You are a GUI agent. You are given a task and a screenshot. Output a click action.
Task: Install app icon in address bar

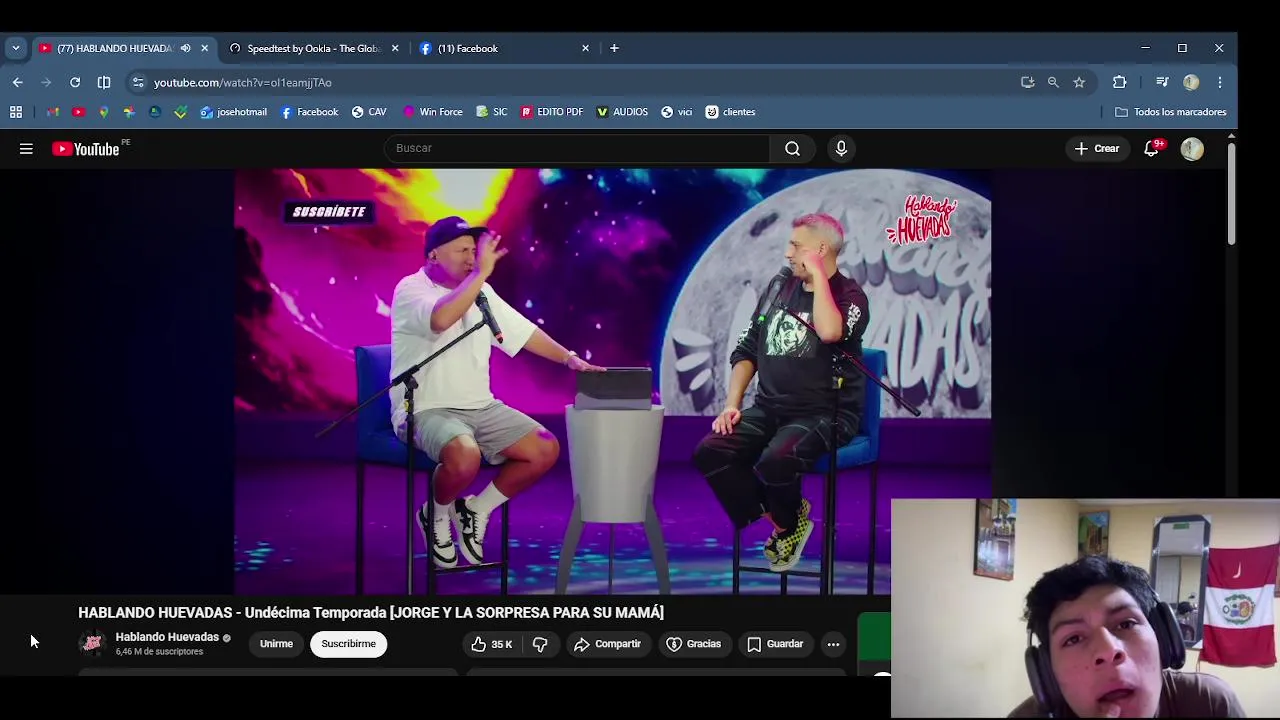pyautogui.click(x=1027, y=82)
